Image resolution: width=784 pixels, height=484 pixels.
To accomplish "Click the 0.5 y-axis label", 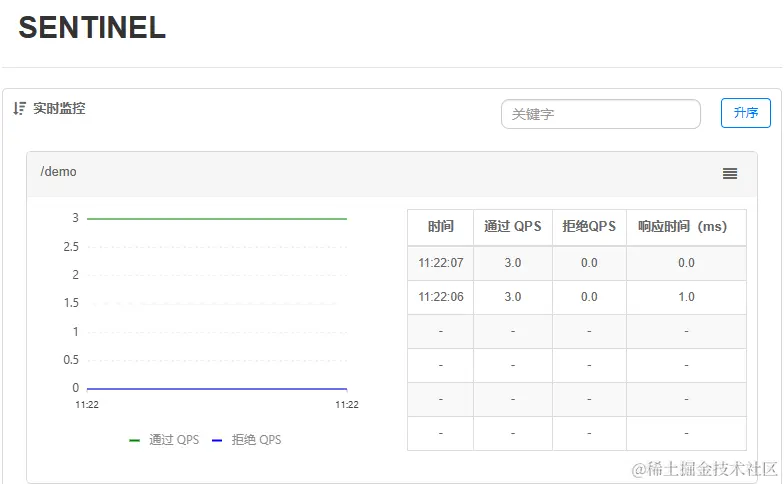I will (x=71, y=360).
